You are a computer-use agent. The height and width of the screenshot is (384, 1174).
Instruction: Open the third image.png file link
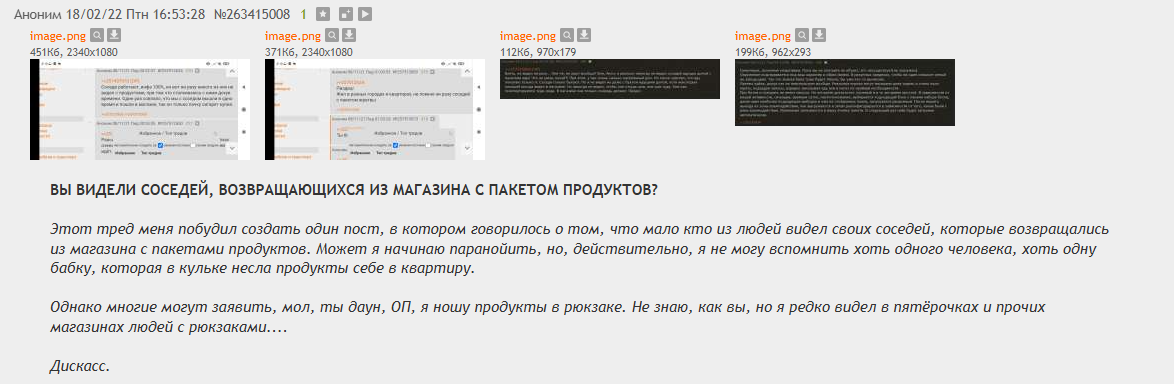click(x=528, y=36)
